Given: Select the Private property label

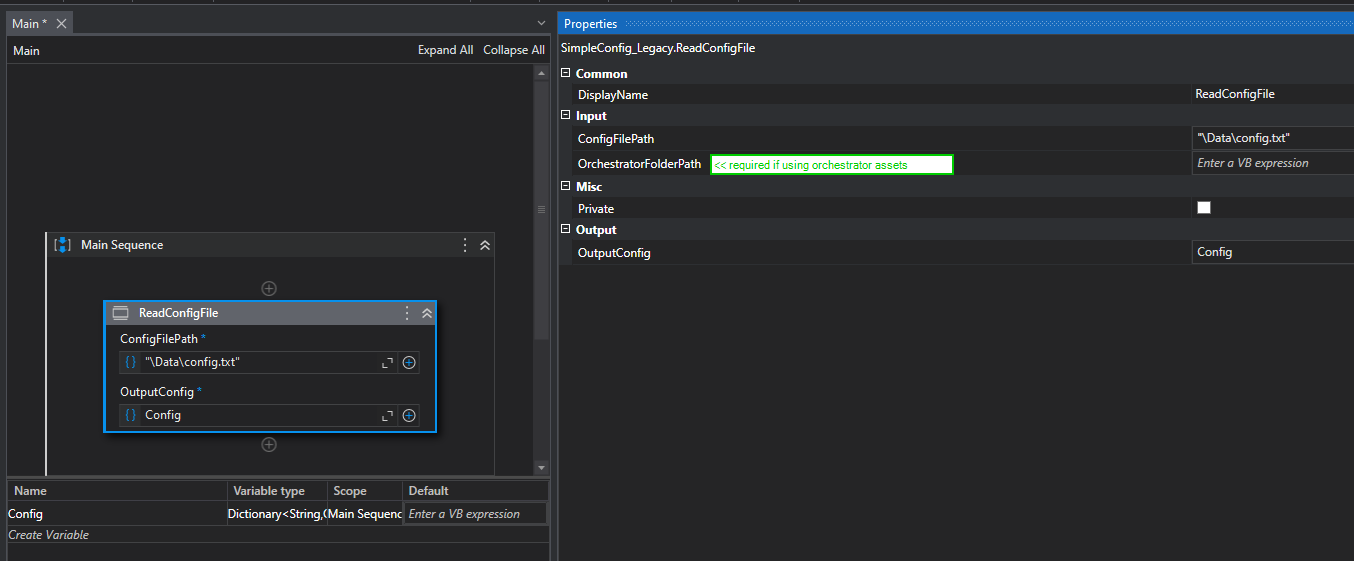Looking at the screenshot, I should pos(596,209).
